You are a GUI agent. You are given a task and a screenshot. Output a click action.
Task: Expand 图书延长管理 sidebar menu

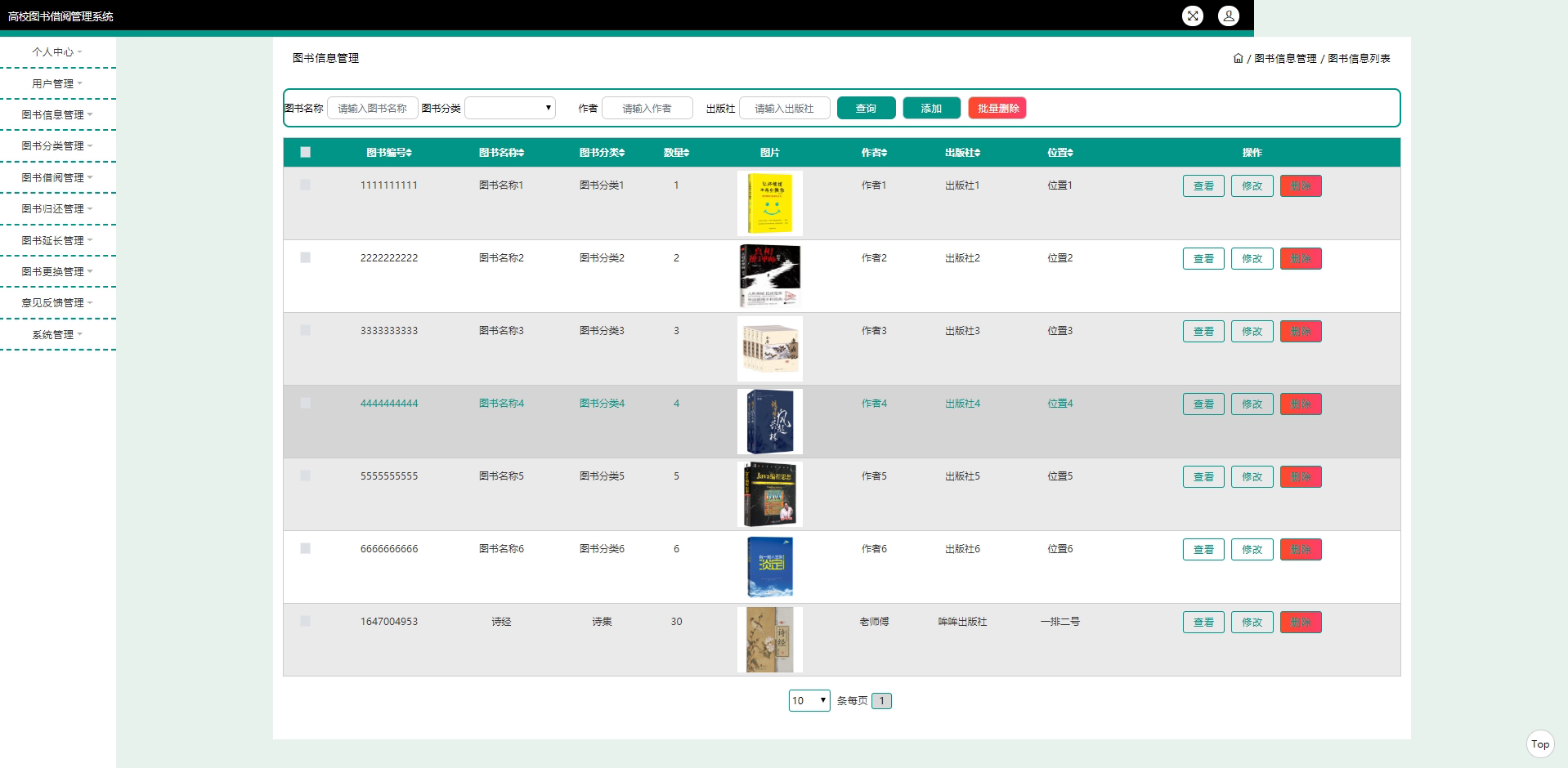(x=58, y=240)
